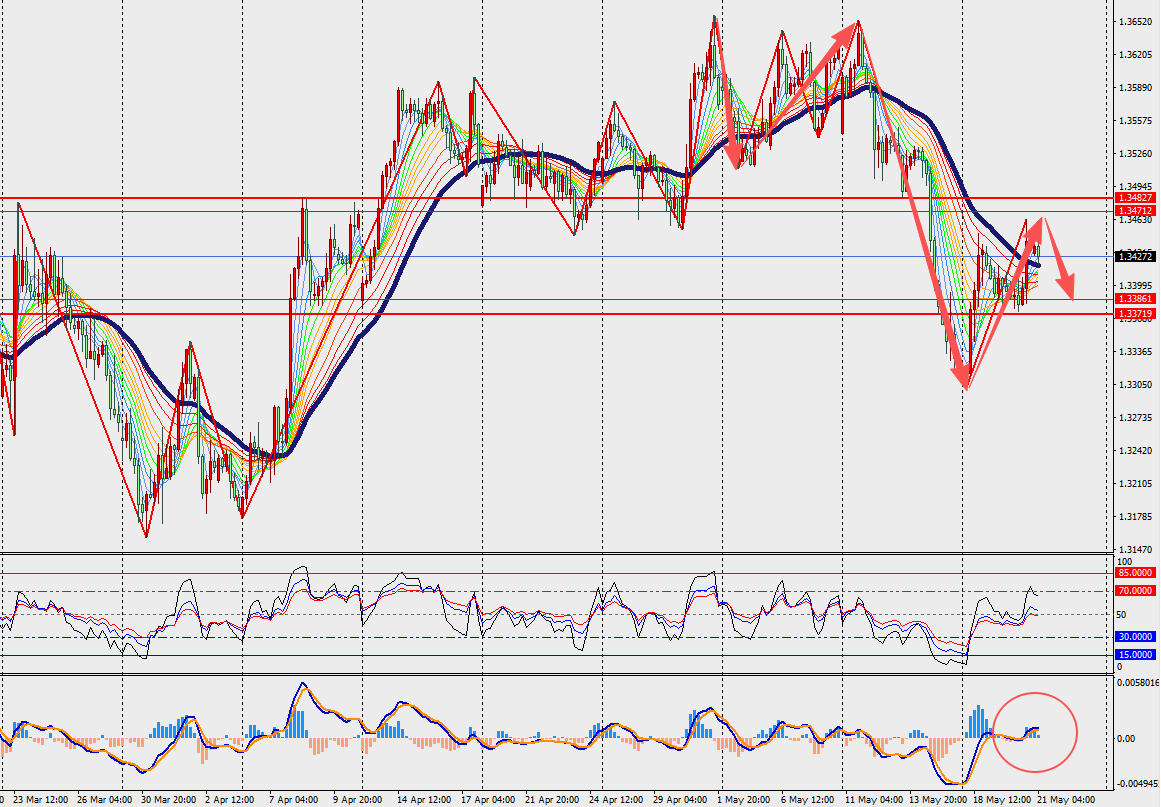Click the 1.33050 price axis value
Image resolution: width=1161 pixels, height=807 pixels.
pyautogui.click(x=1136, y=385)
